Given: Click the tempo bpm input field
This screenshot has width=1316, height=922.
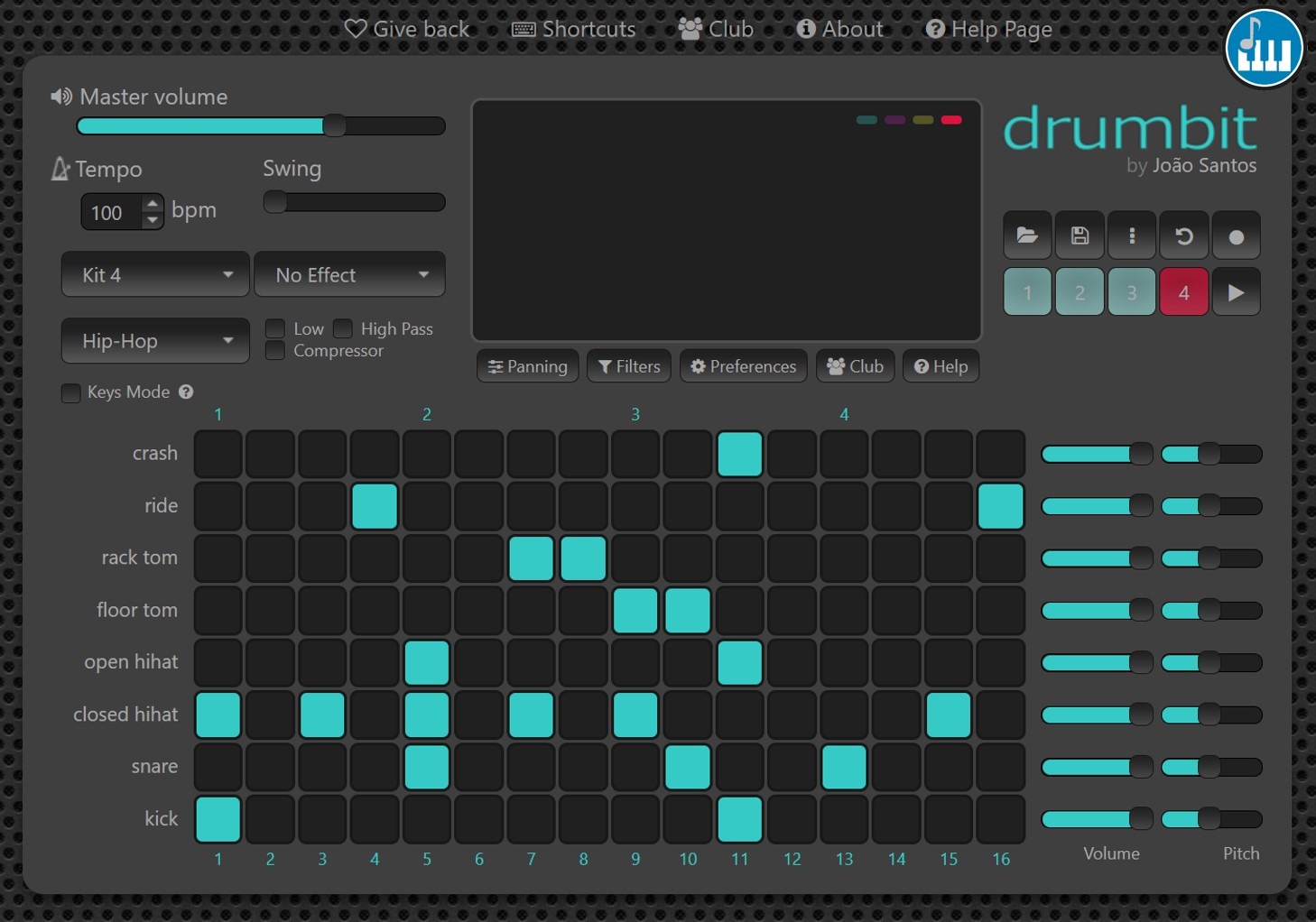Looking at the screenshot, I should 112,212.
